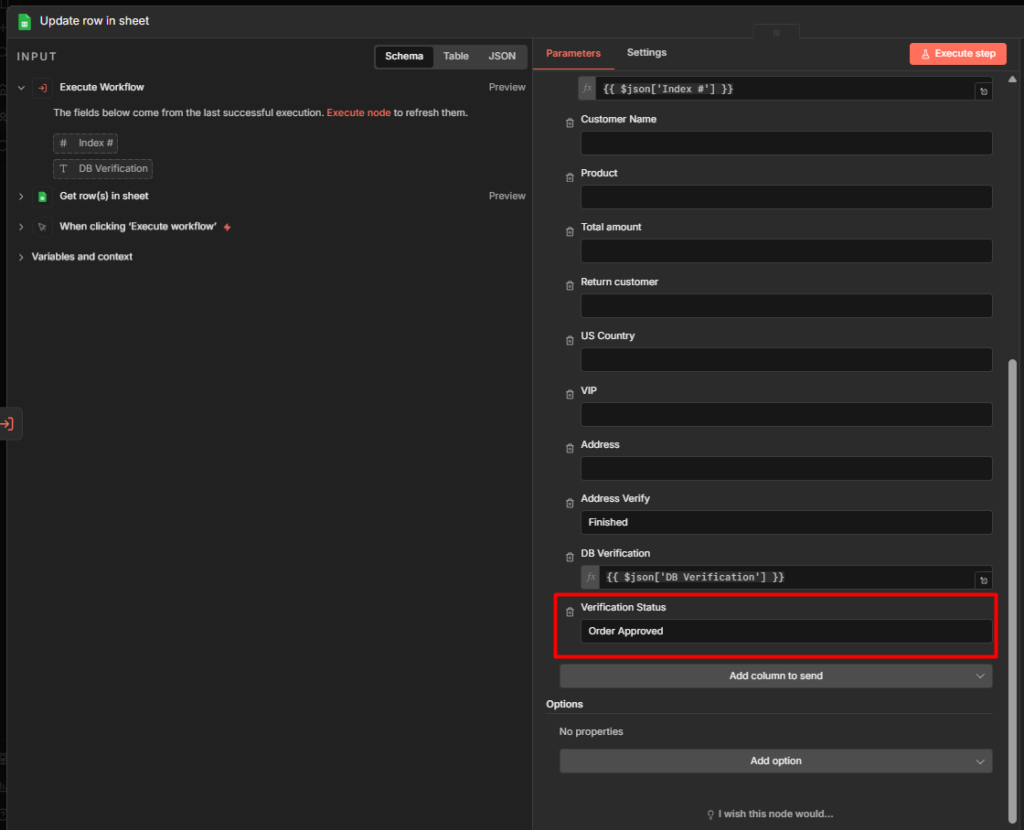Viewport: 1024px width, 830px height.
Task: Collapse the Execute Workflow section
Action: pyautogui.click(x=20, y=87)
